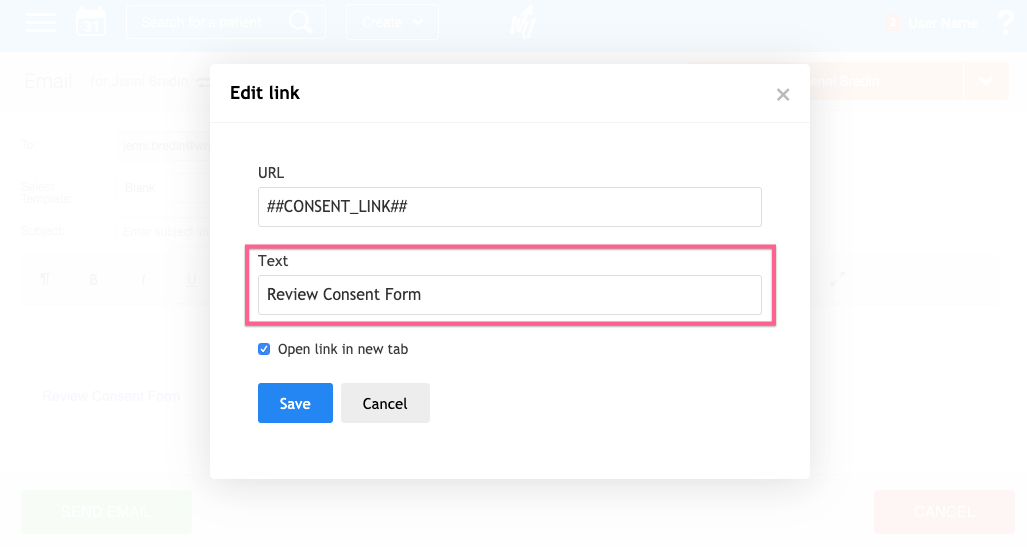Open the help question mark icon
Screen dimensions: 1027x547
(1005, 23)
